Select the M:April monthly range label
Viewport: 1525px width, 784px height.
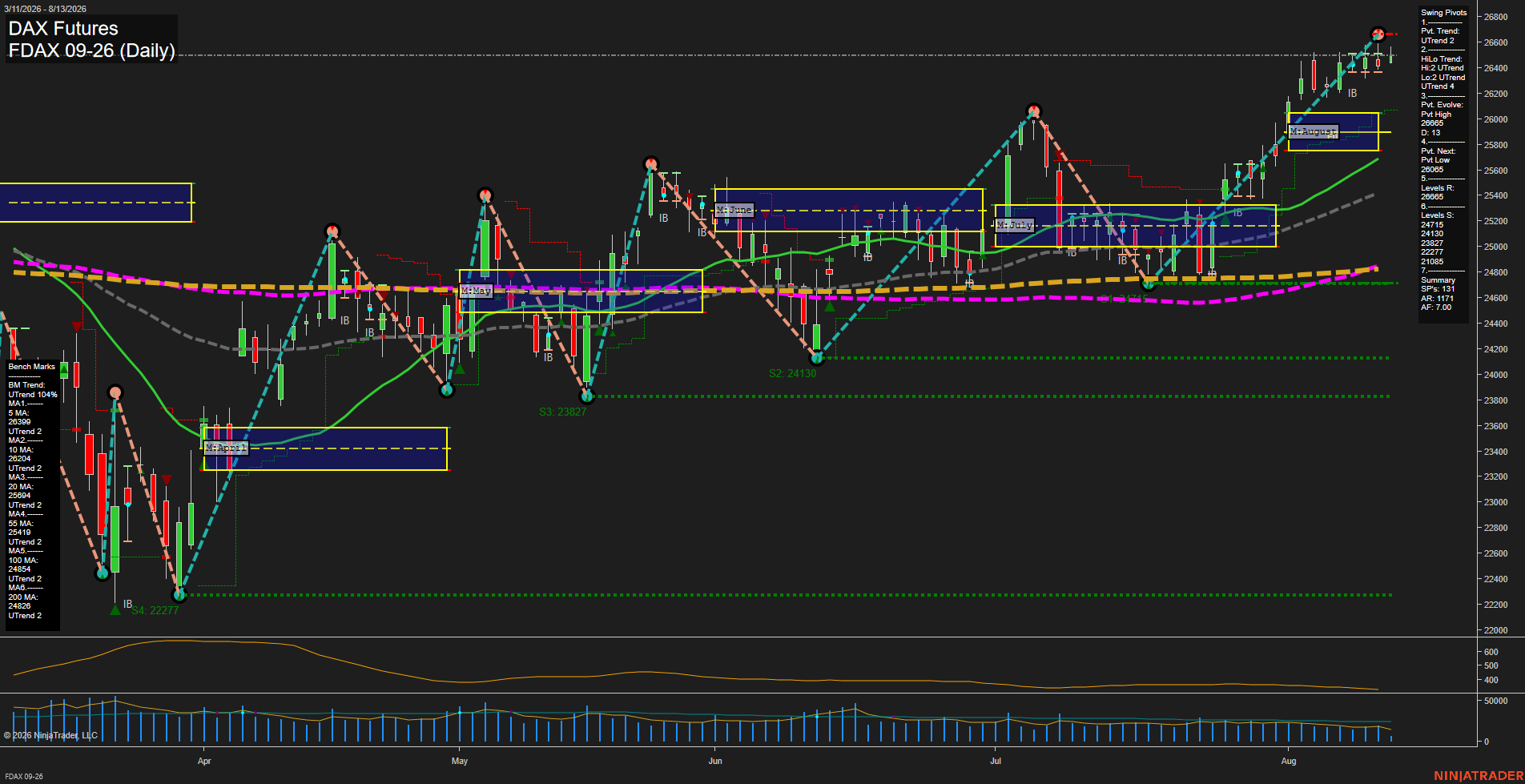coord(226,448)
